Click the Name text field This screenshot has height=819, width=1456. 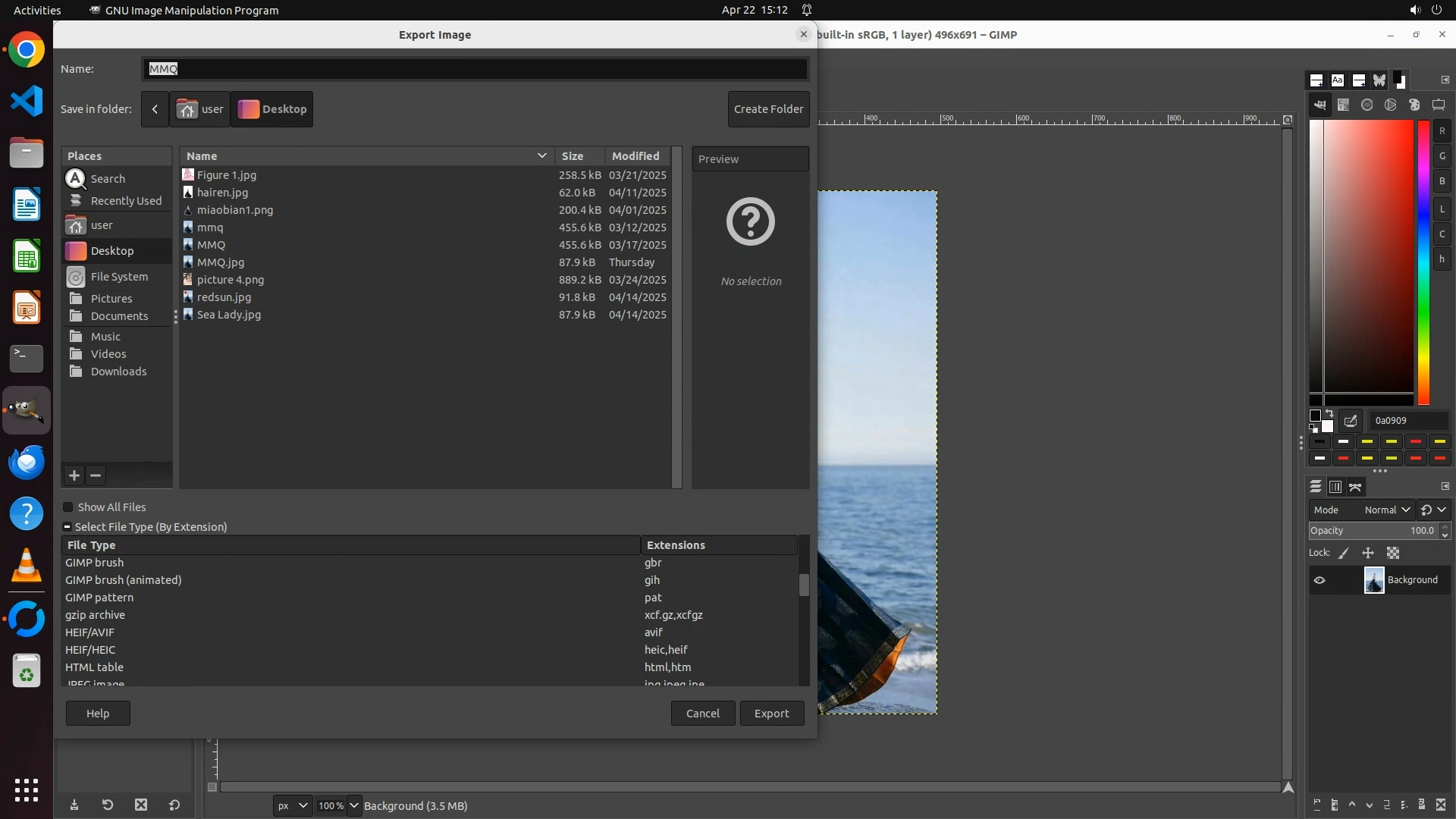tap(475, 69)
